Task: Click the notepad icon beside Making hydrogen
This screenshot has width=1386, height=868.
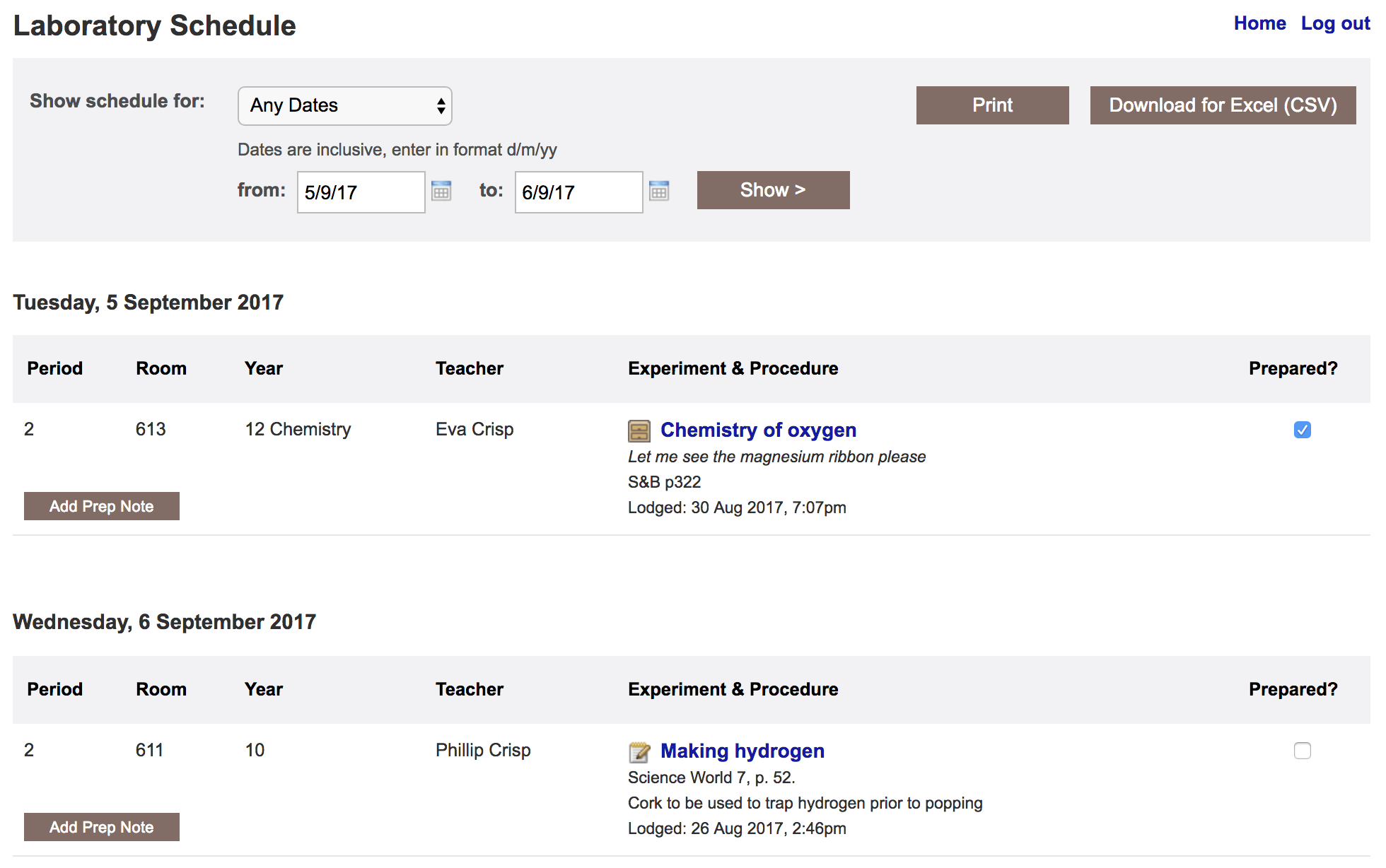Action: coord(639,751)
